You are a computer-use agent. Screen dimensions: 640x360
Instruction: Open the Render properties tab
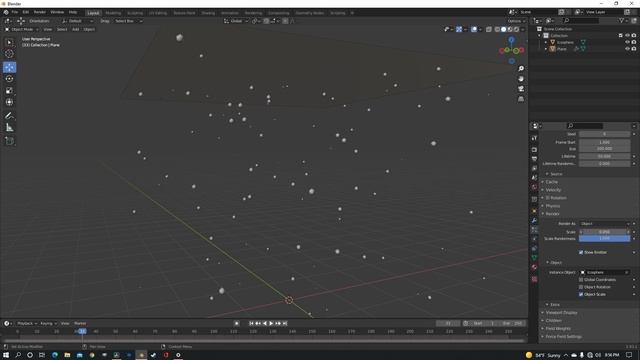click(x=534, y=149)
